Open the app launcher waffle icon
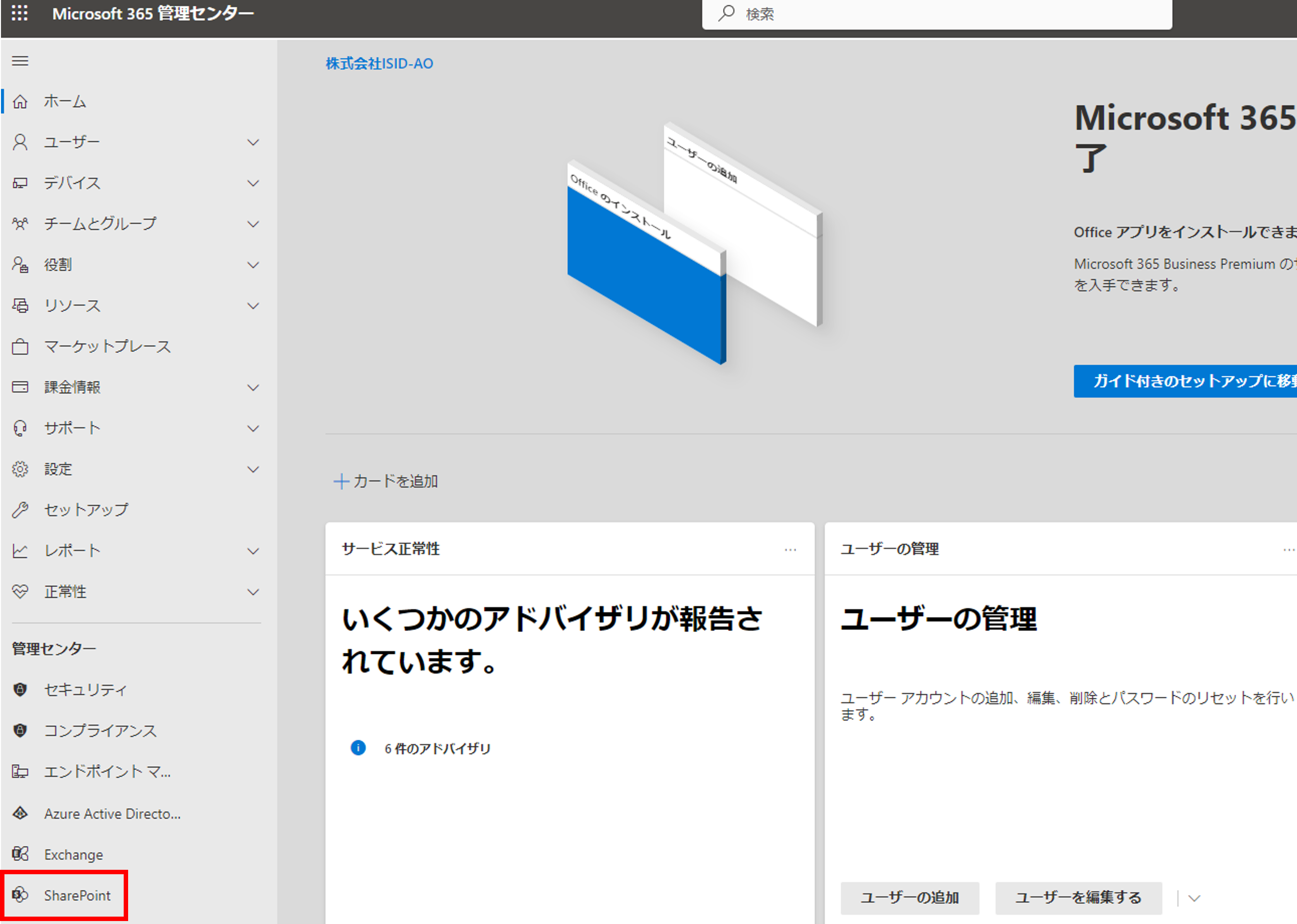The width and height of the screenshot is (1297, 924). 20,13
